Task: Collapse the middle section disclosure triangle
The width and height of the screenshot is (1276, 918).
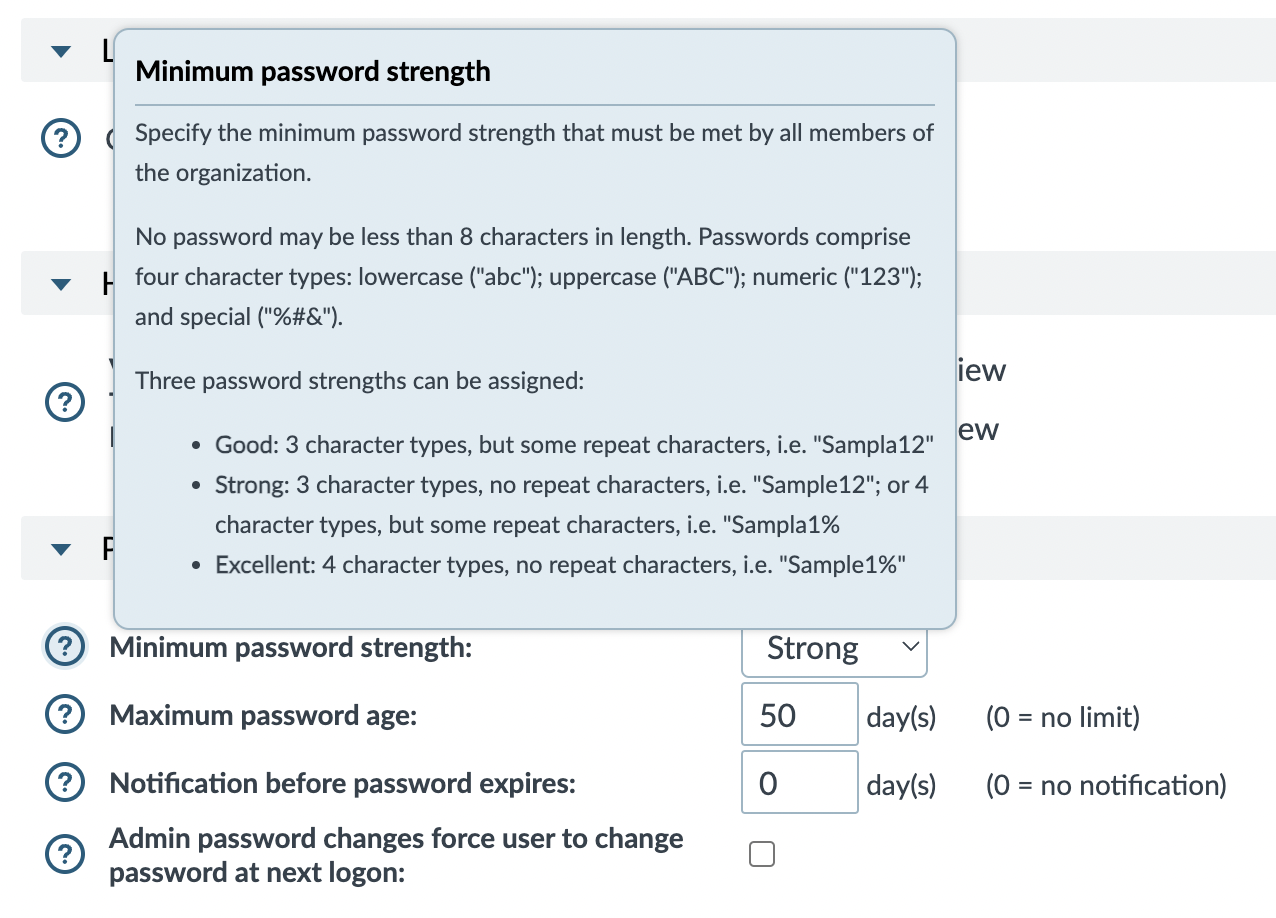Action: pyautogui.click(x=60, y=283)
